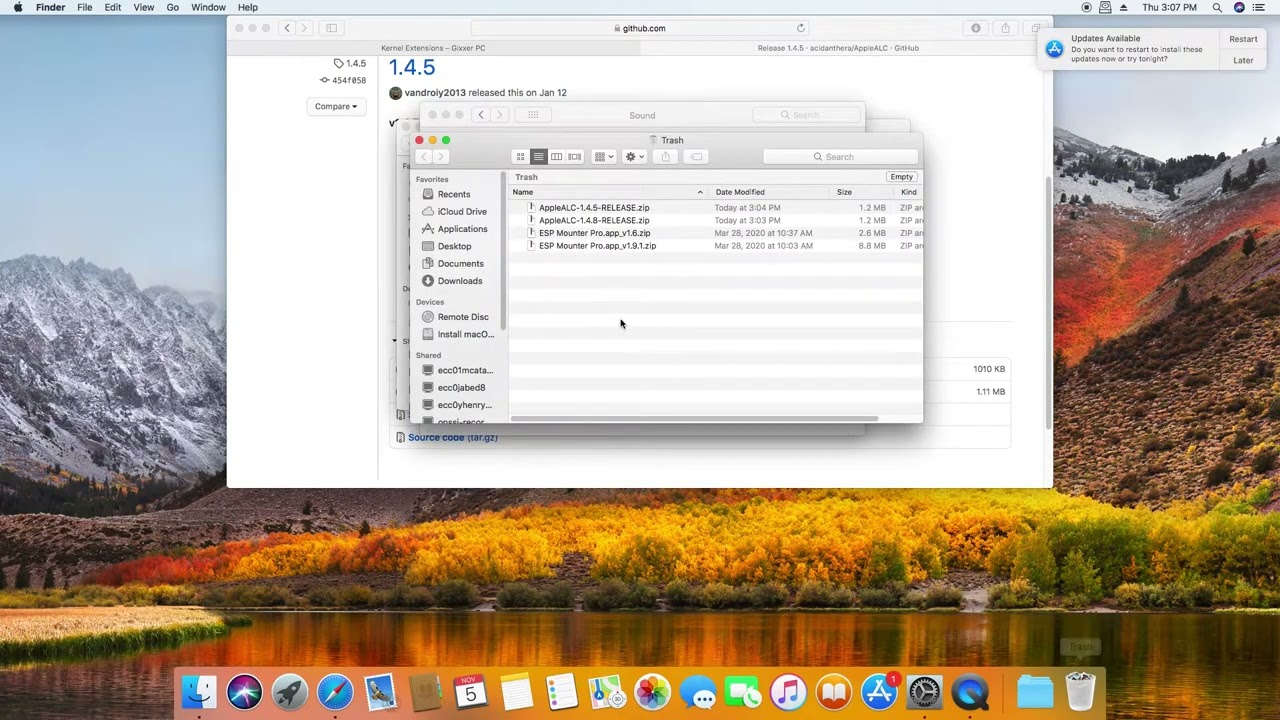Switch Finder to column view
The image size is (1280, 720).
click(556, 157)
